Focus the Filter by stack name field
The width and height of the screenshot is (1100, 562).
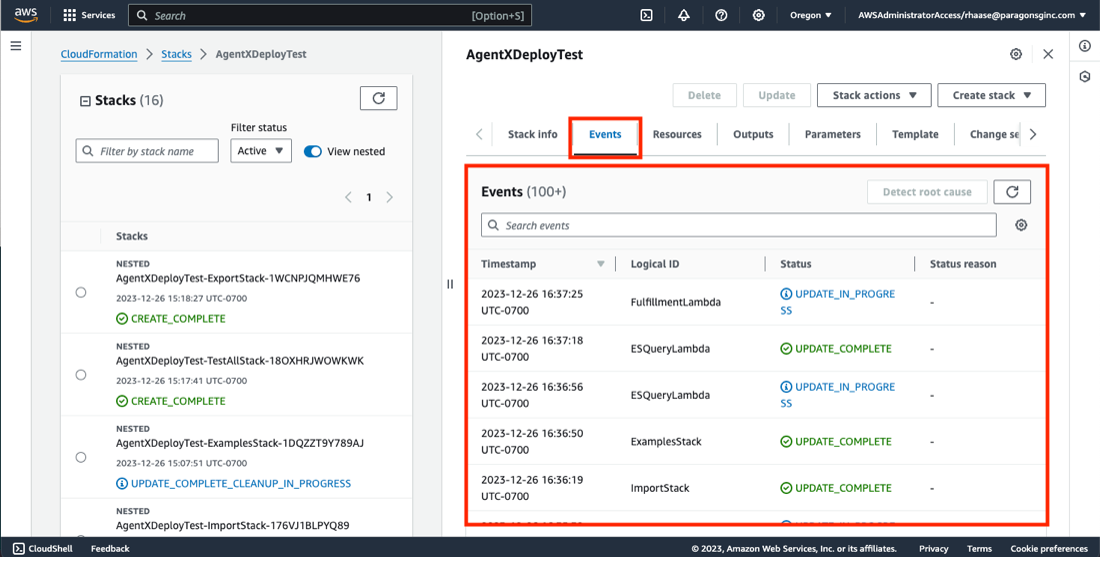tap(147, 151)
